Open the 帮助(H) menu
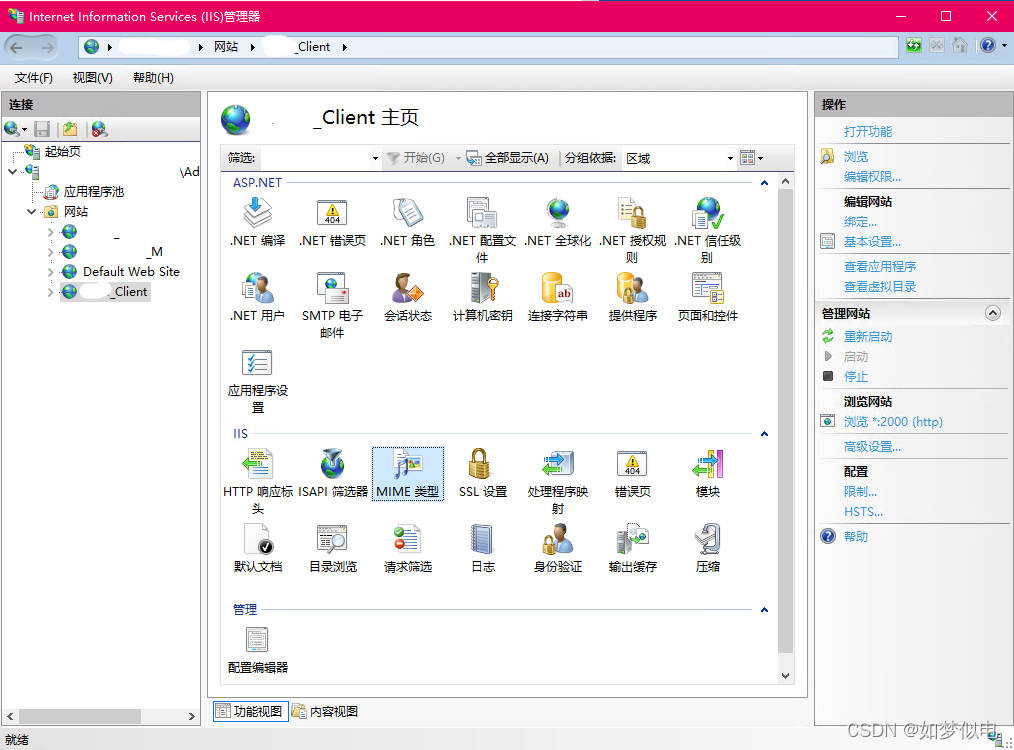 click(x=153, y=78)
